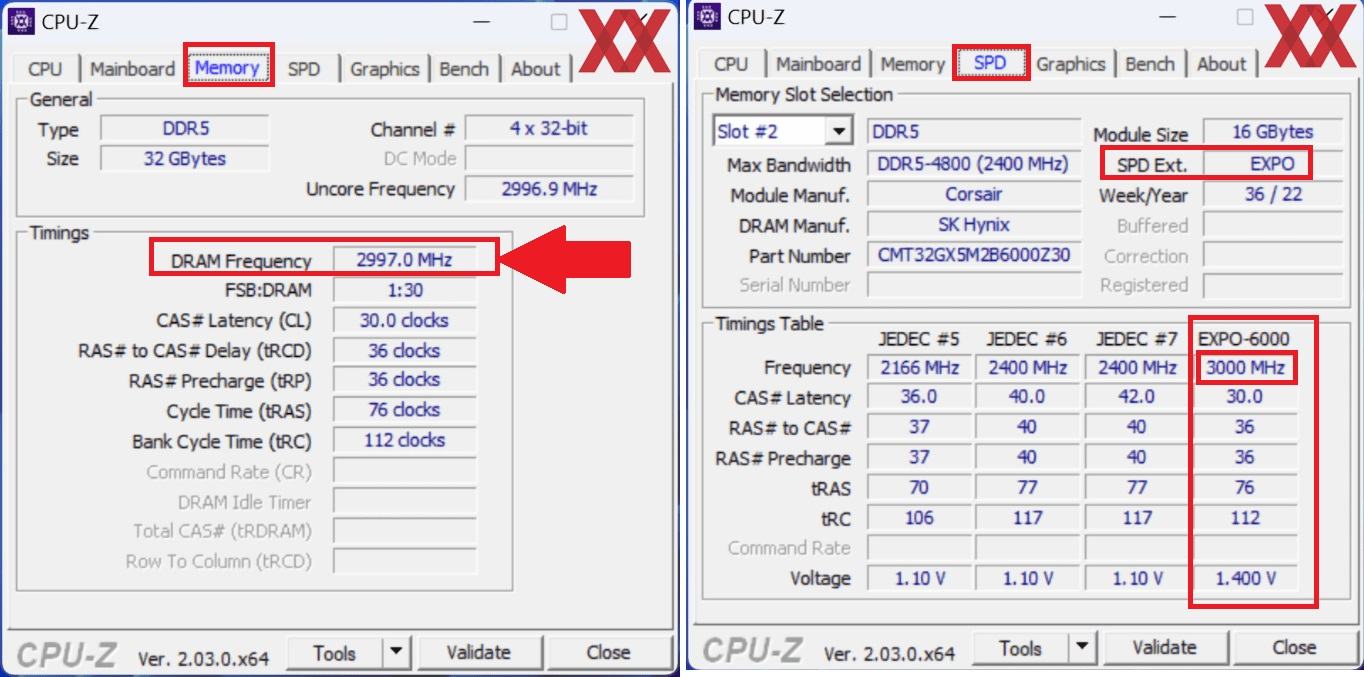Image resolution: width=1364 pixels, height=677 pixels.
Task: Open Graphics tab in right window
Action: click(1070, 64)
